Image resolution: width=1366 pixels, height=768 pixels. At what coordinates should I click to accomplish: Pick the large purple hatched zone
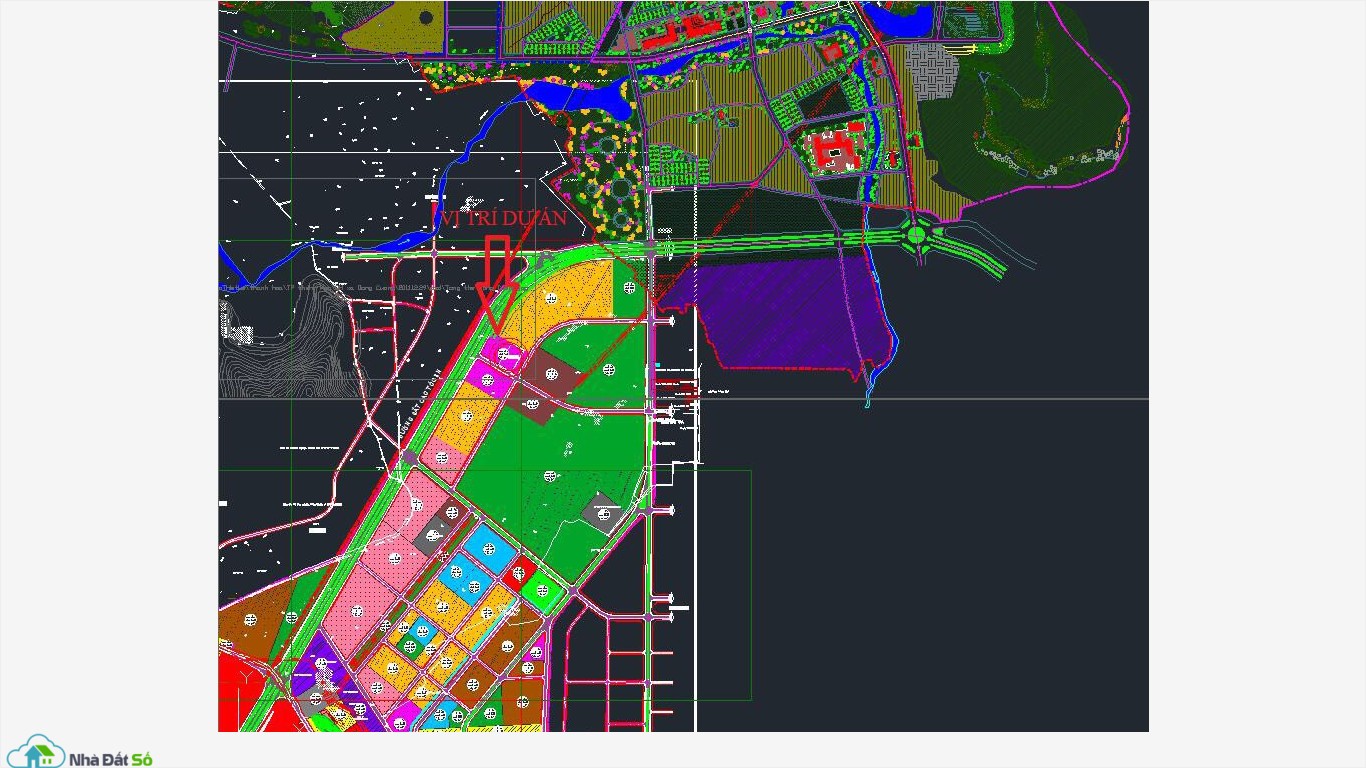pos(790,315)
